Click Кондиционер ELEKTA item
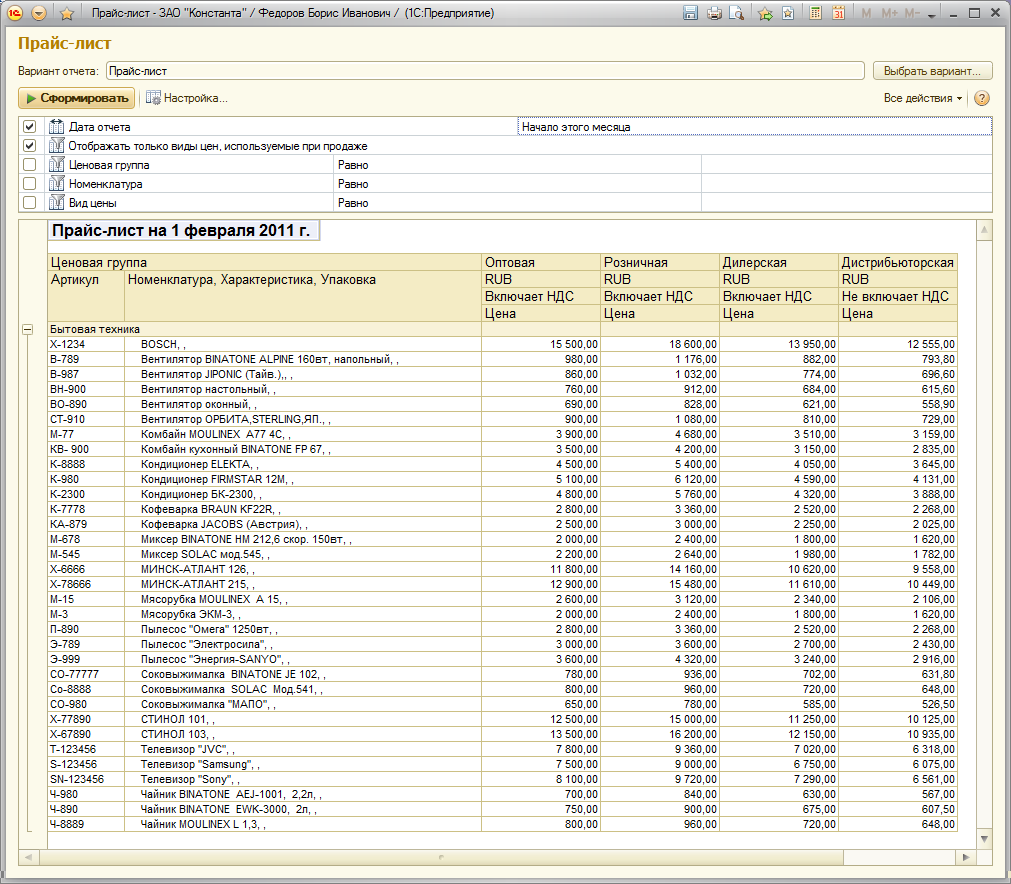 pyautogui.click(x=303, y=464)
